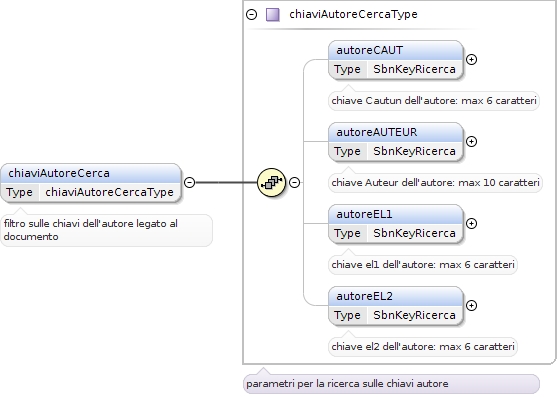
Task: Select the autoreEL2 element name
Action: click(364, 296)
